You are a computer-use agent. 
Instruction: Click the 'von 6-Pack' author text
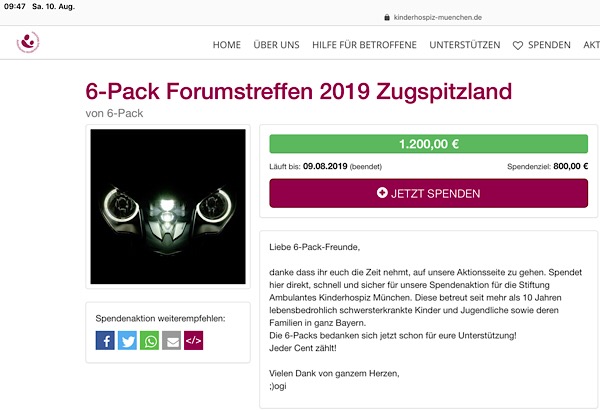(114, 113)
